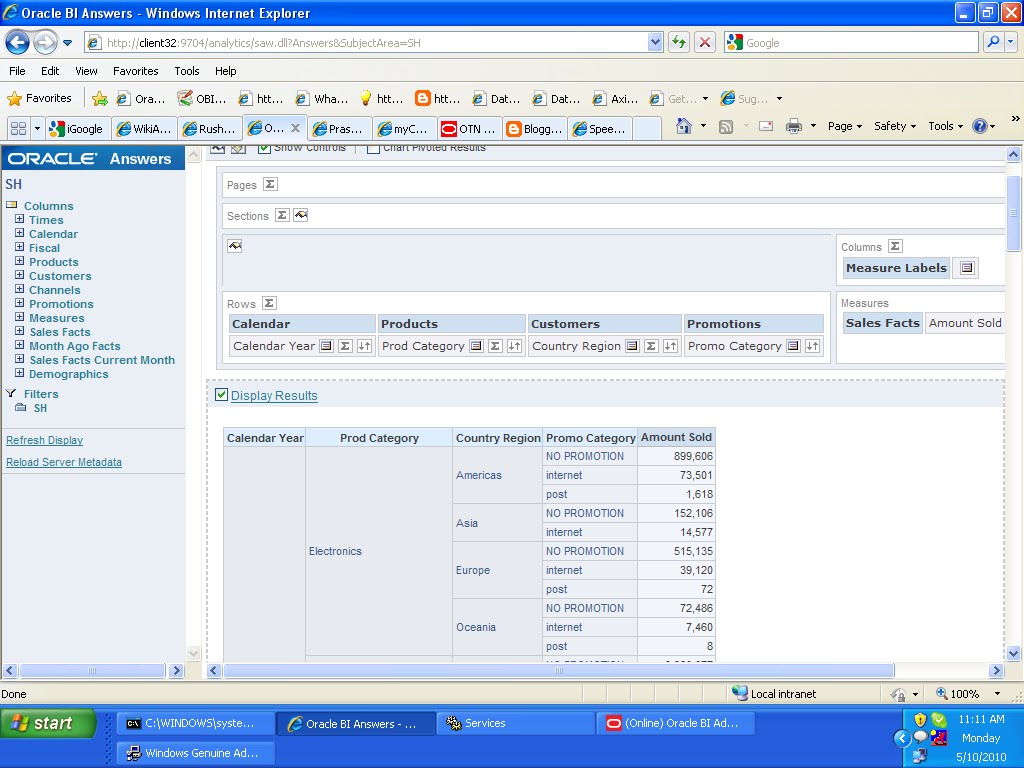The height and width of the screenshot is (768, 1024).
Task: Click the browser Print icon
Action: (793, 126)
